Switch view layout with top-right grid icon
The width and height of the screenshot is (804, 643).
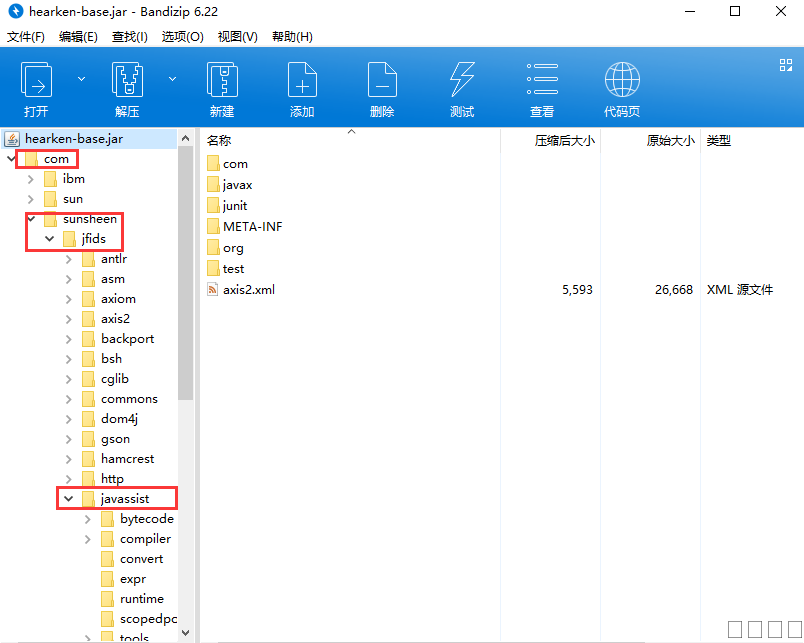(x=785, y=65)
